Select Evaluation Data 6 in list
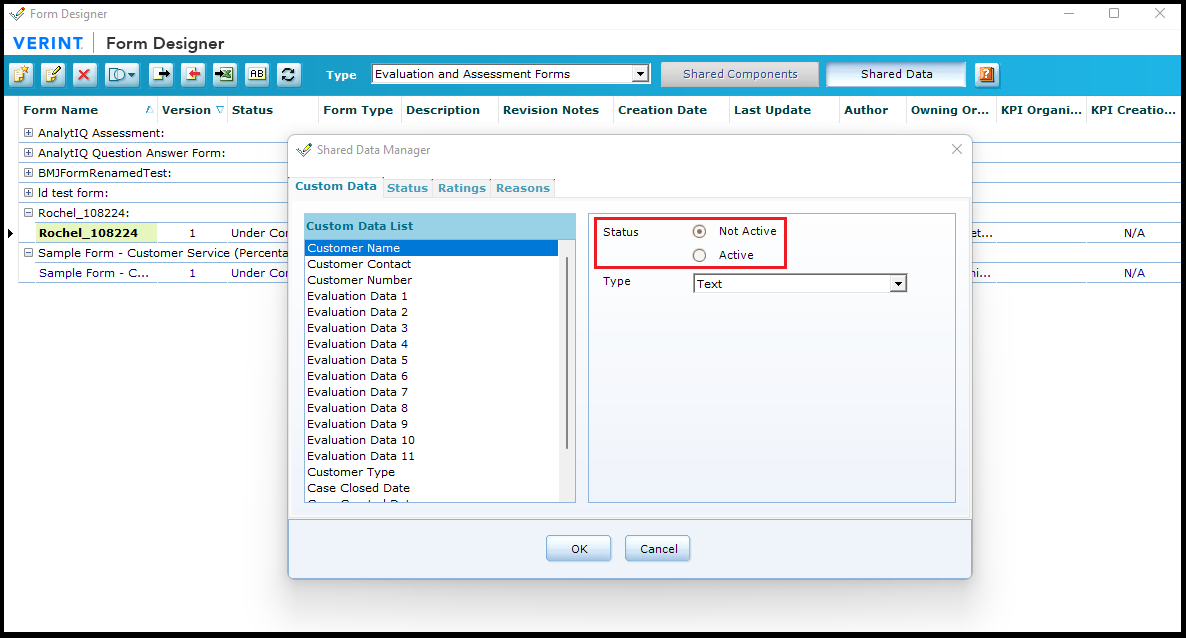1186x638 pixels. pyautogui.click(x=431, y=376)
